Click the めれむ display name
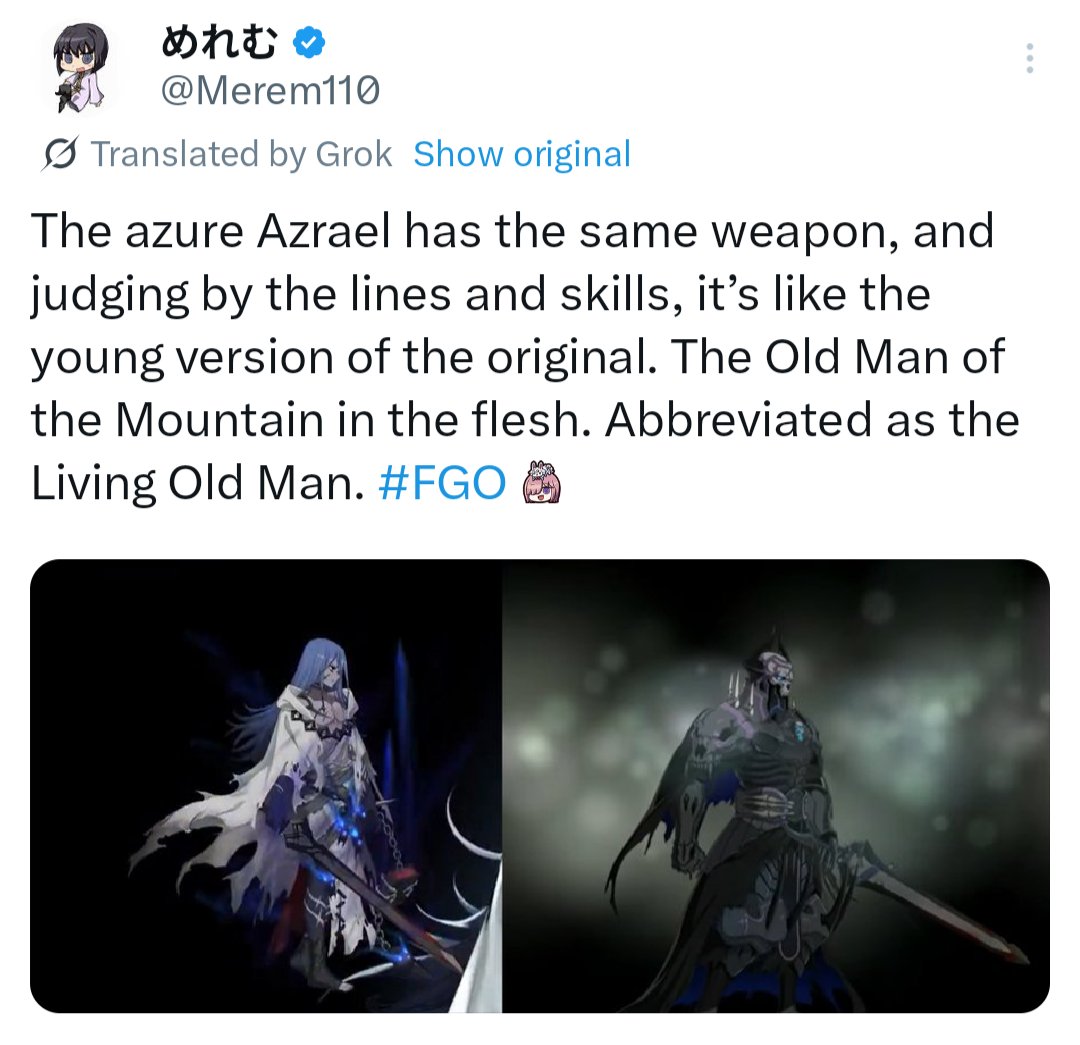This screenshot has width=1080, height=1045. (219, 43)
